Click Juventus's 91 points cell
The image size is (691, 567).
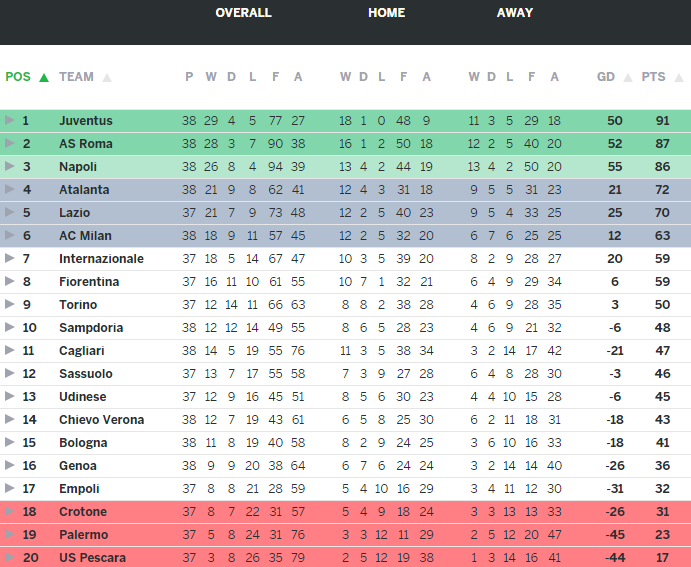(662, 121)
